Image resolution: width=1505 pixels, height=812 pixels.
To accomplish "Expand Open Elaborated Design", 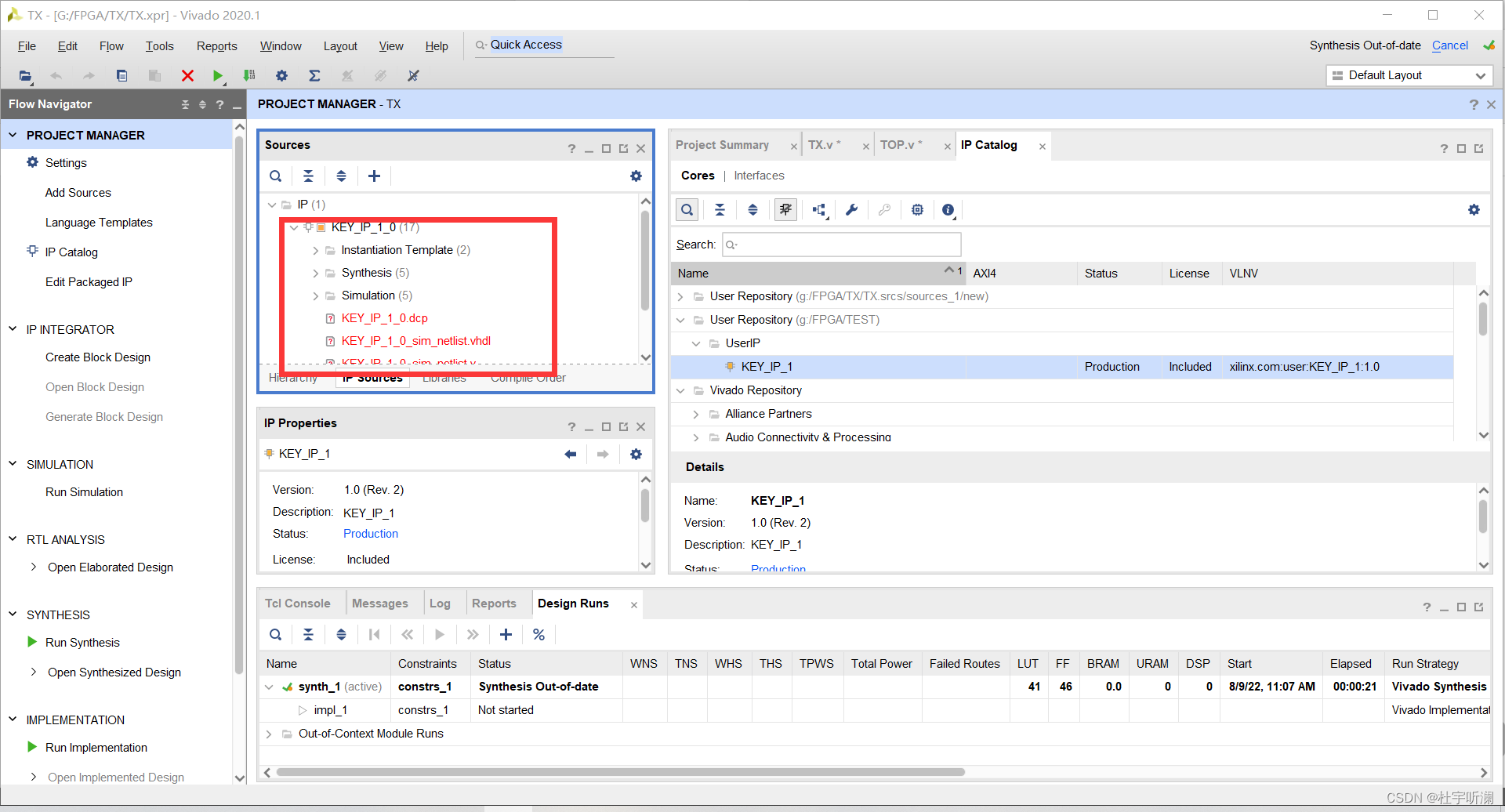I will coord(33,567).
